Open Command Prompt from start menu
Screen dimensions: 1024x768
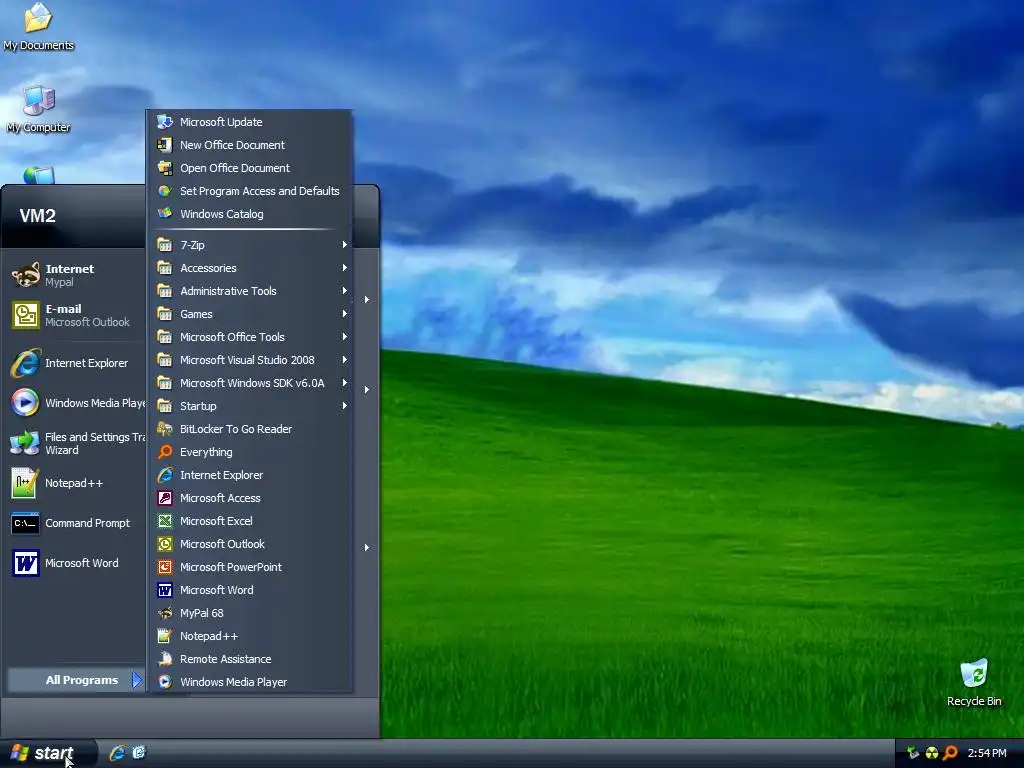(75, 523)
